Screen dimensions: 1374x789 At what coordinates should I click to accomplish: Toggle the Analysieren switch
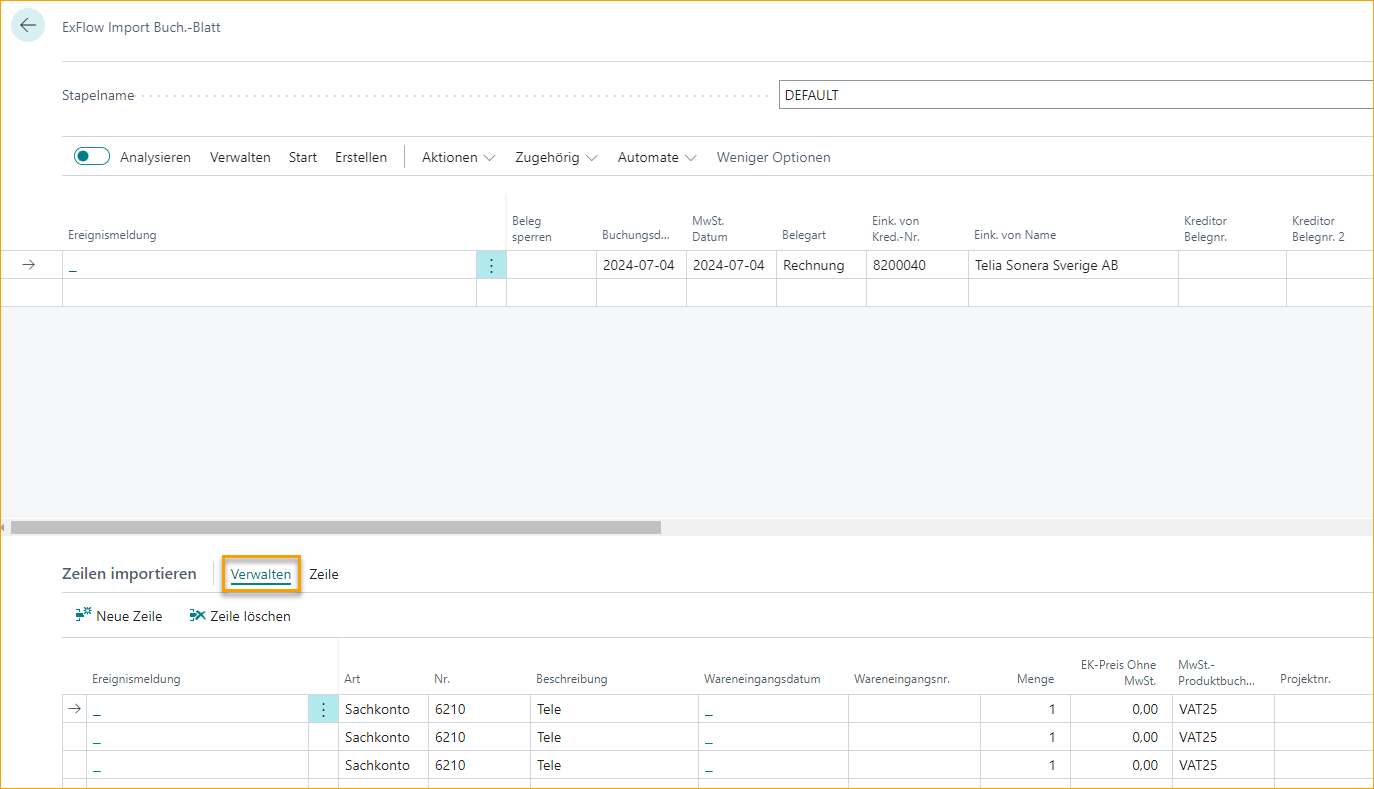(x=92, y=157)
